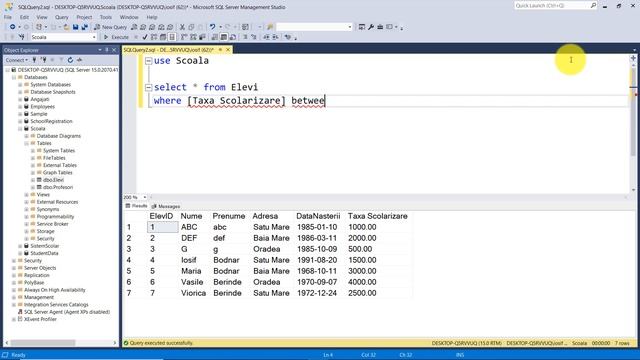Click the wrench Properties icon in toolbar
Viewport: 640px width, 360px height.
tap(371, 27)
